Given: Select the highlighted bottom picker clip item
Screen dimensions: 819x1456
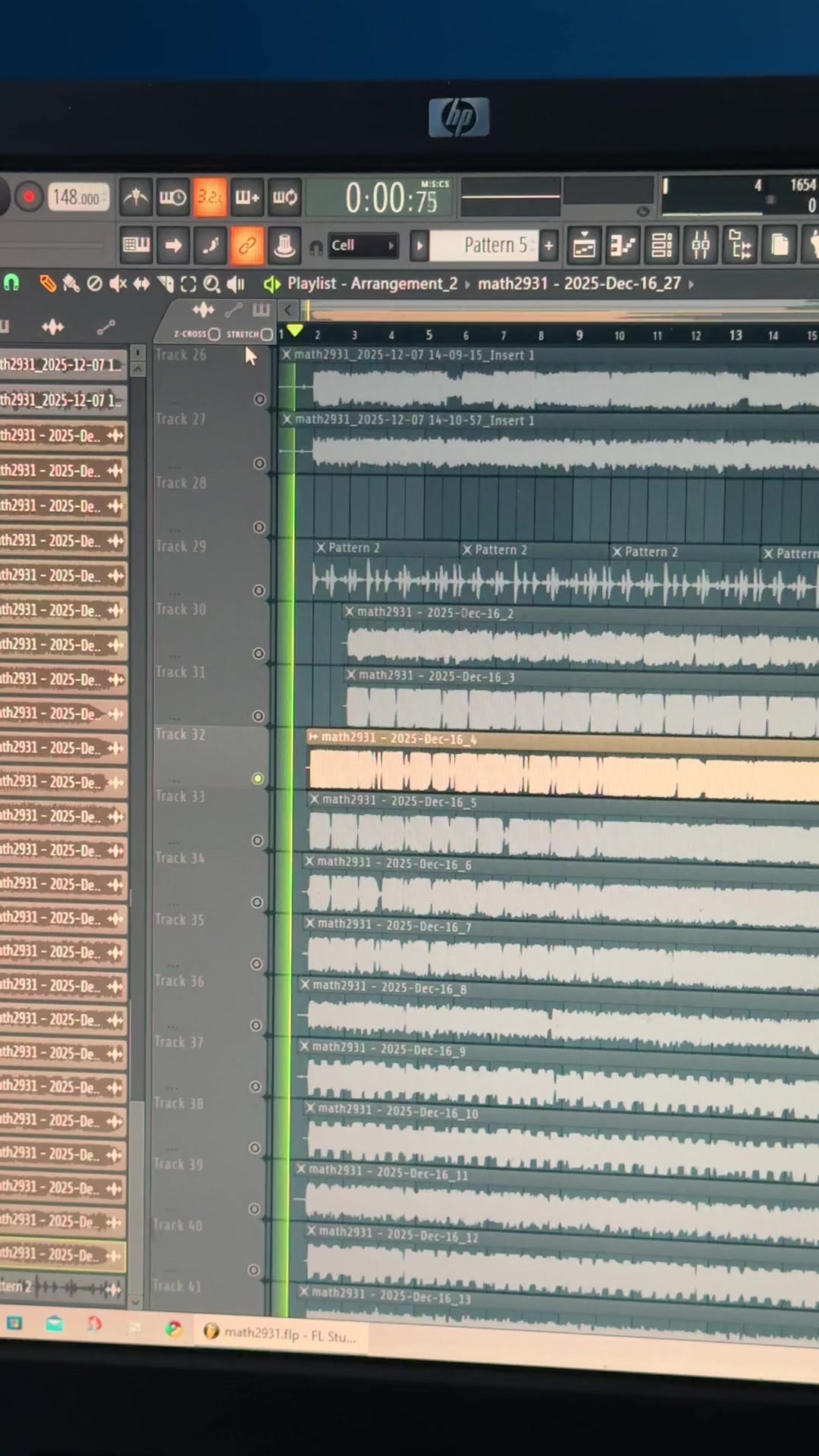Looking at the screenshot, I should (x=63, y=1255).
